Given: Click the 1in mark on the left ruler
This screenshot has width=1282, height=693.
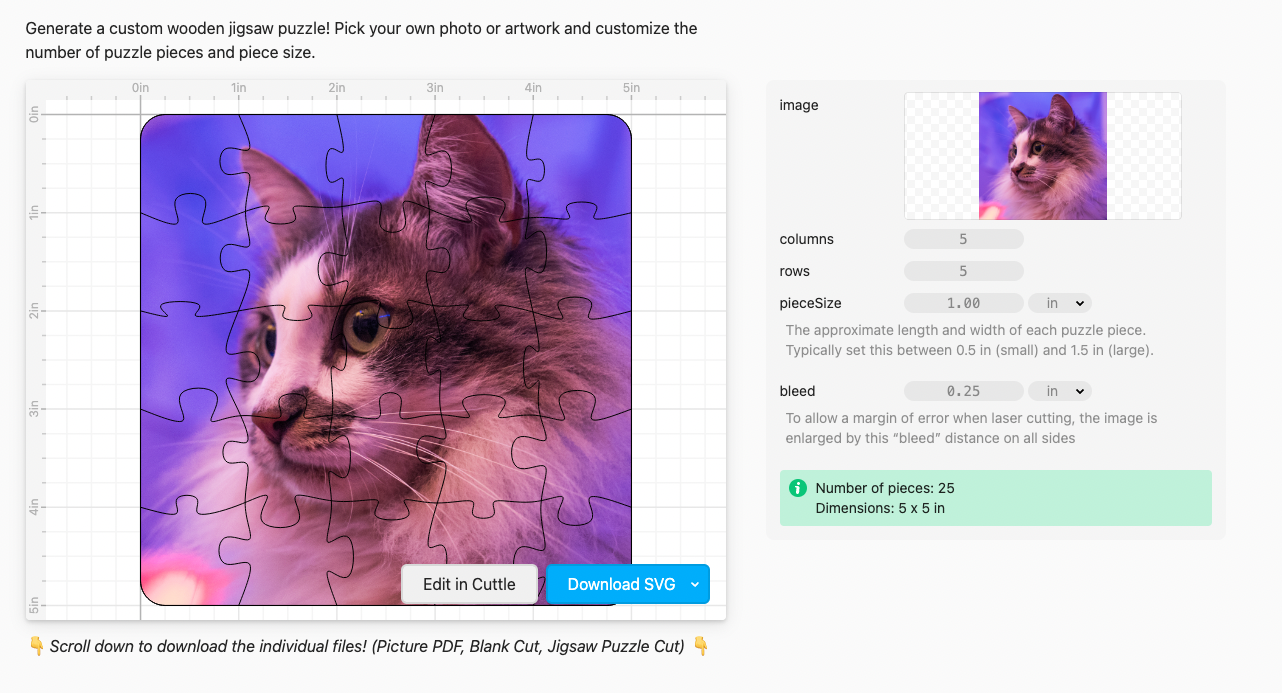Looking at the screenshot, I should (35, 212).
